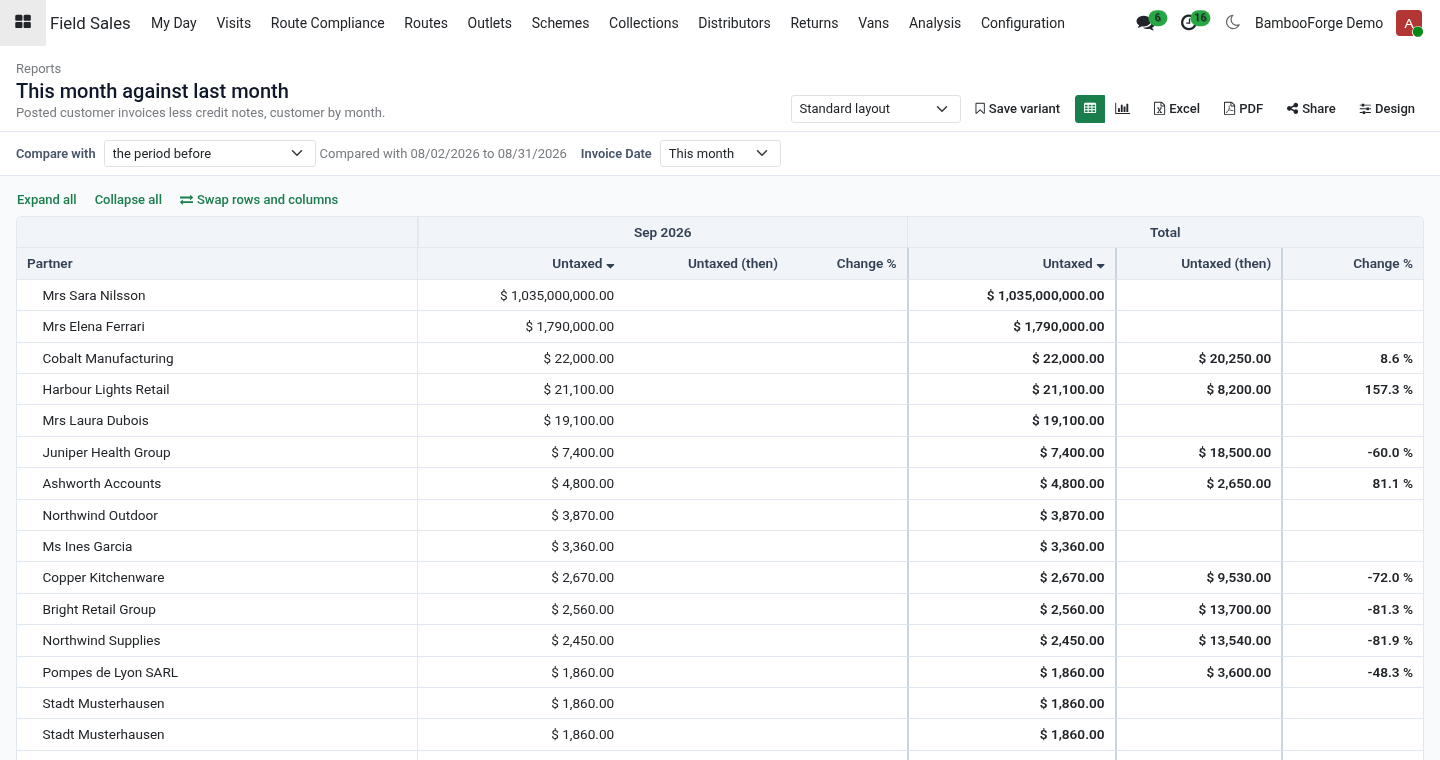Share this report
Image resolution: width=1440 pixels, height=760 pixels.
tap(1311, 109)
